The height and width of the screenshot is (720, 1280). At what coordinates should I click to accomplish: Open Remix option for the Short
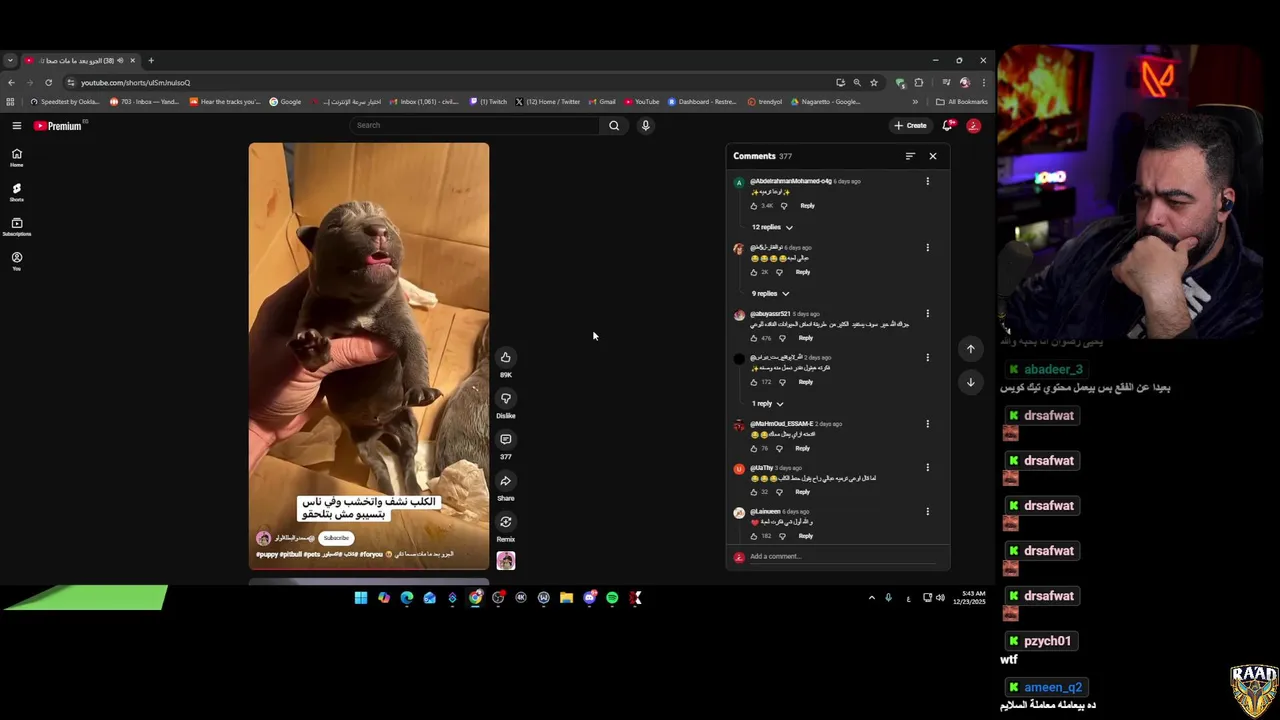tap(506, 522)
